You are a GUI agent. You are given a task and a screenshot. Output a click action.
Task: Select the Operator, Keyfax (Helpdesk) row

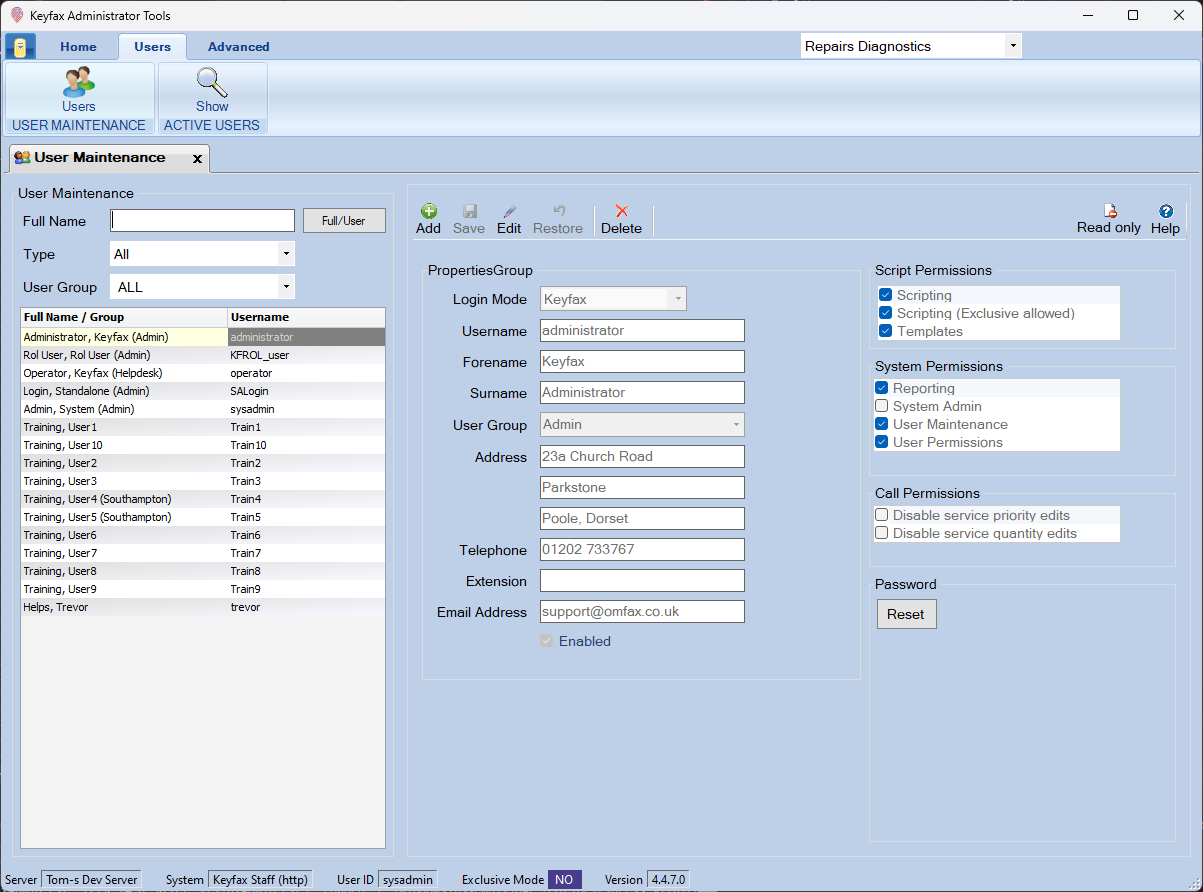203,373
